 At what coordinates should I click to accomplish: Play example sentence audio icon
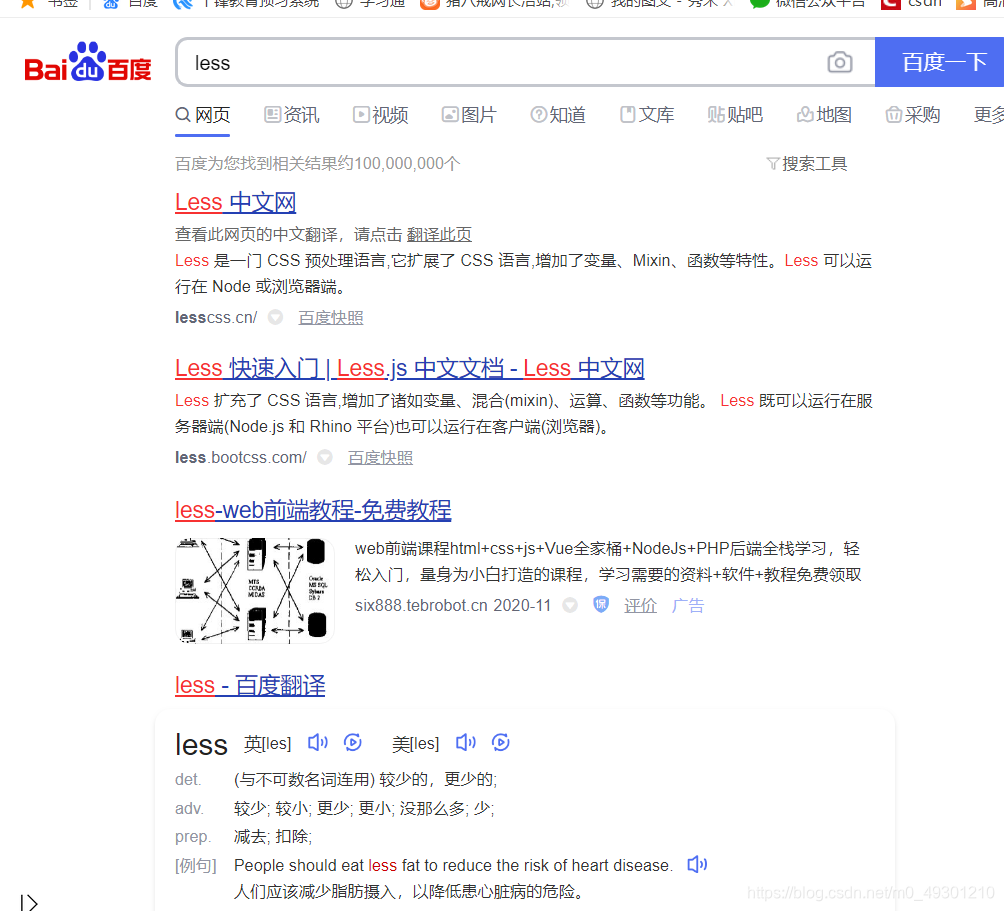pyautogui.click(x=697, y=865)
